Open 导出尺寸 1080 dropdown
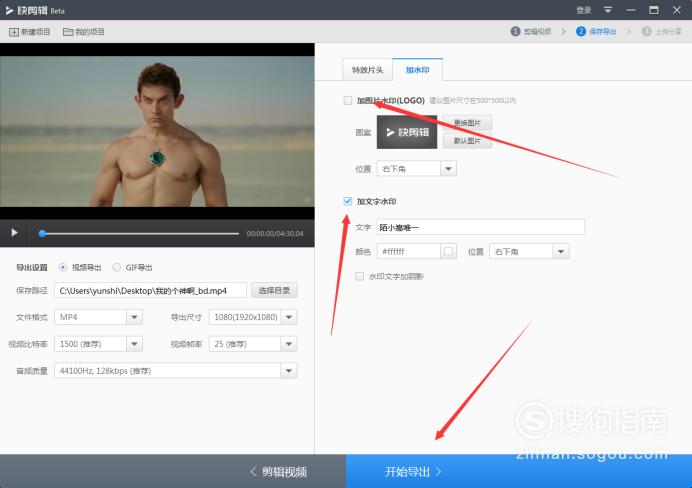Image resolution: width=692 pixels, height=488 pixels. tap(253, 317)
